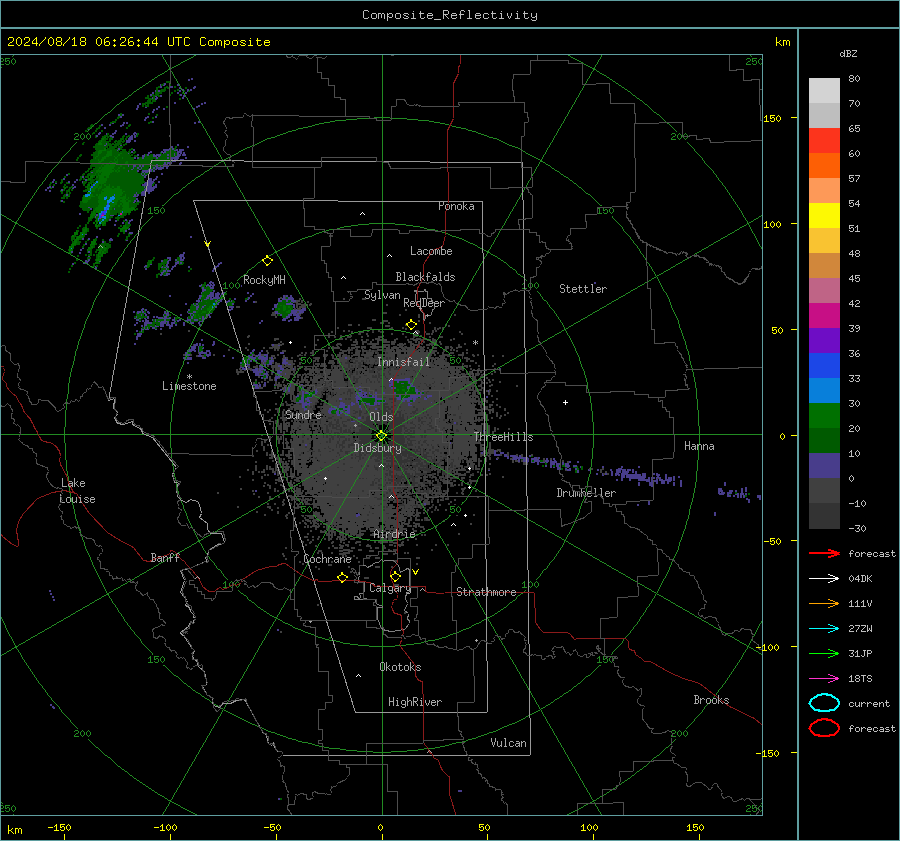Click the asterisk marker above Limestone

pos(189,377)
